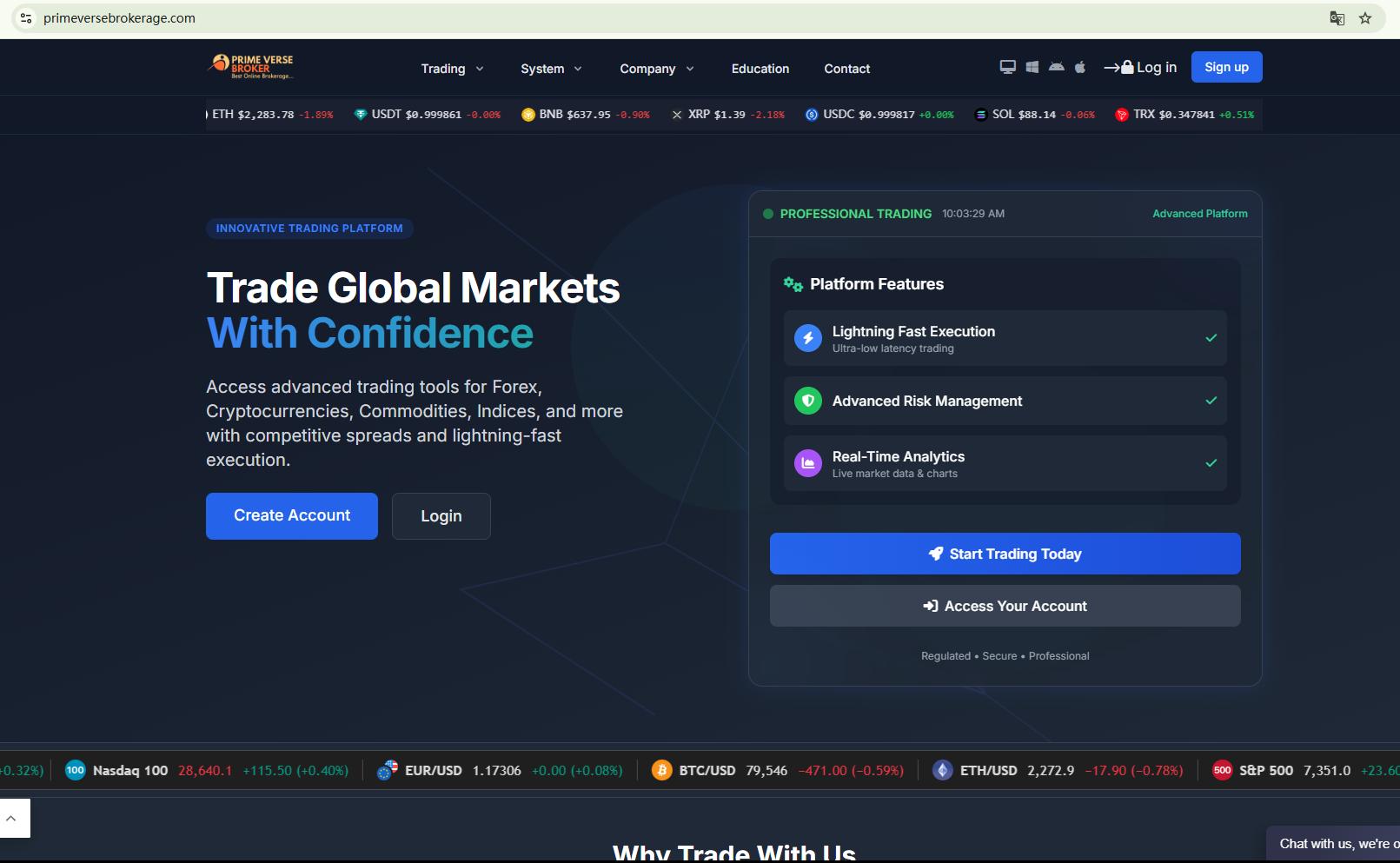The image size is (1400, 863).
Task: Expand the Company menu chevron
Action: (690, 69)
